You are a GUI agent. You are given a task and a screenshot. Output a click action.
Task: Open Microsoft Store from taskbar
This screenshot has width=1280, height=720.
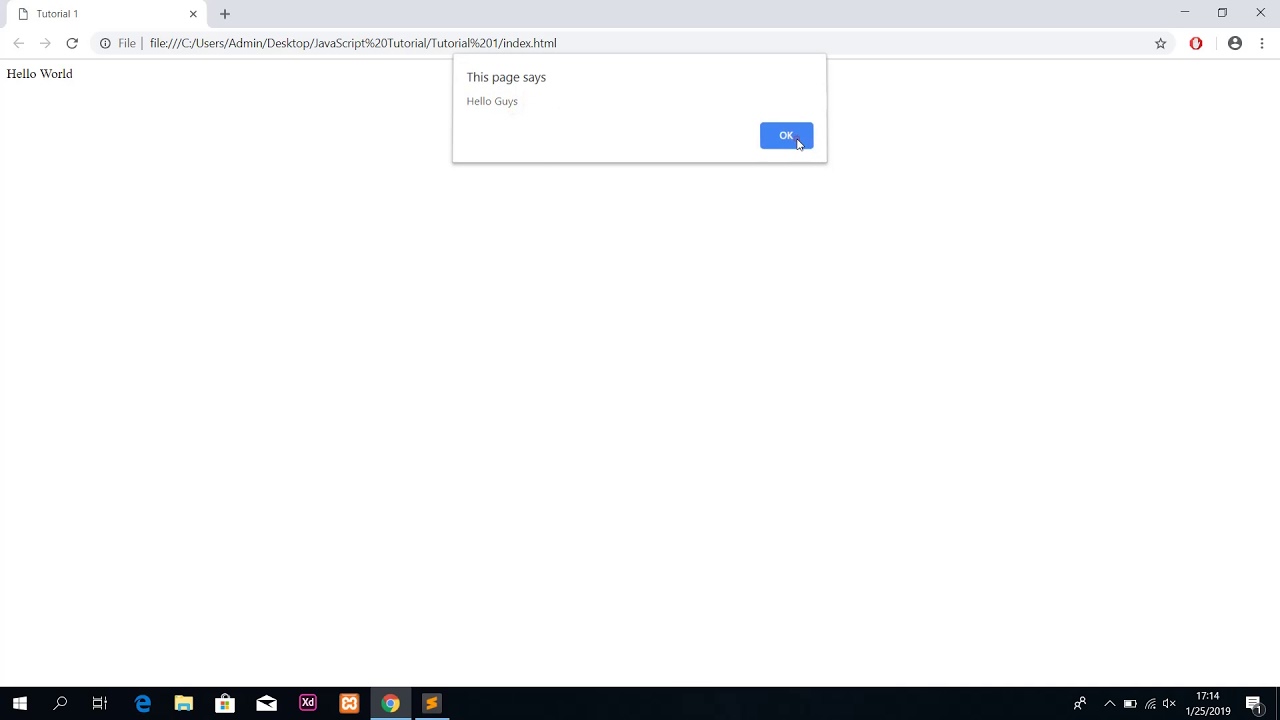(225, 704)
